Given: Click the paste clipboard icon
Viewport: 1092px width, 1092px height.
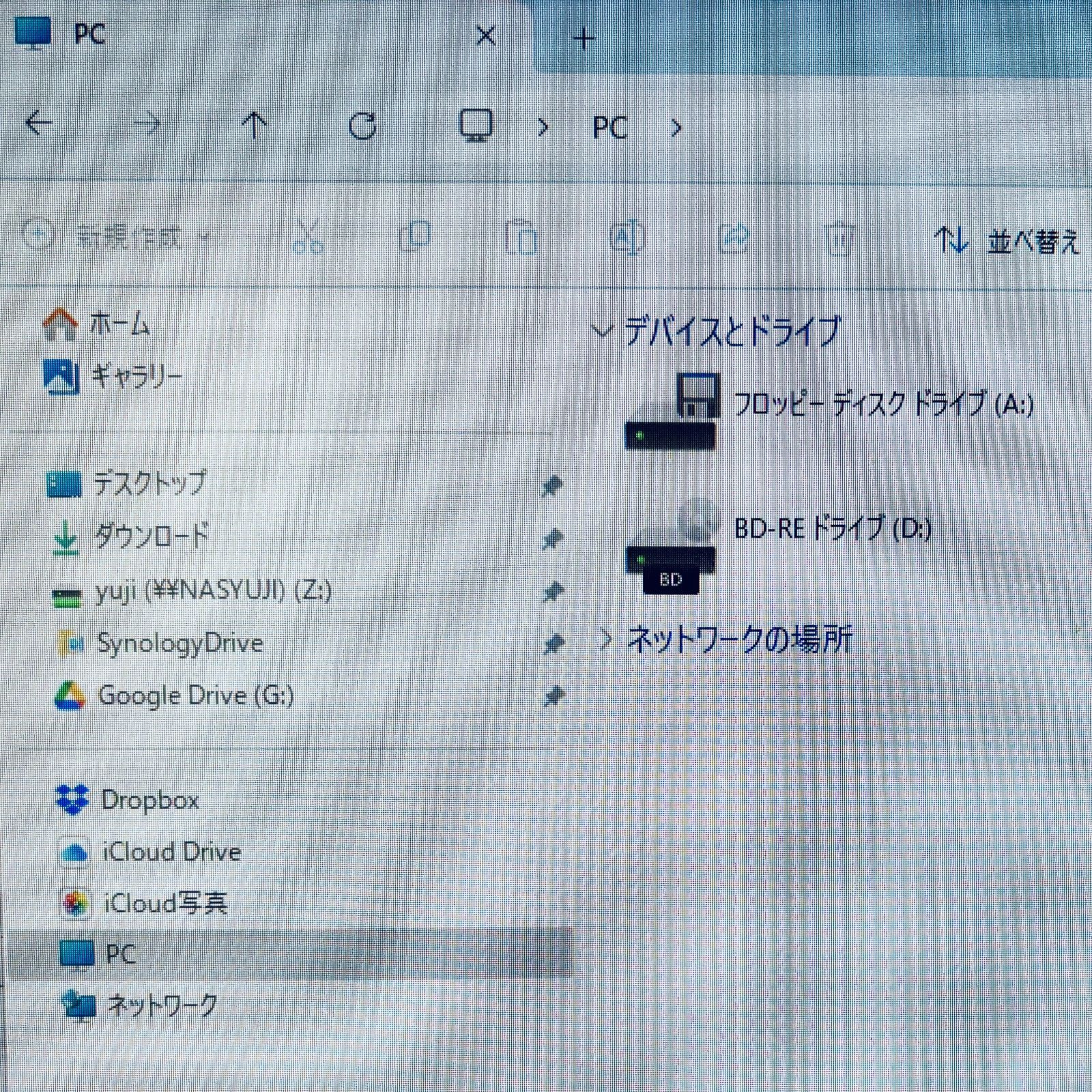Looking at the screenshot, I should 521,237.
